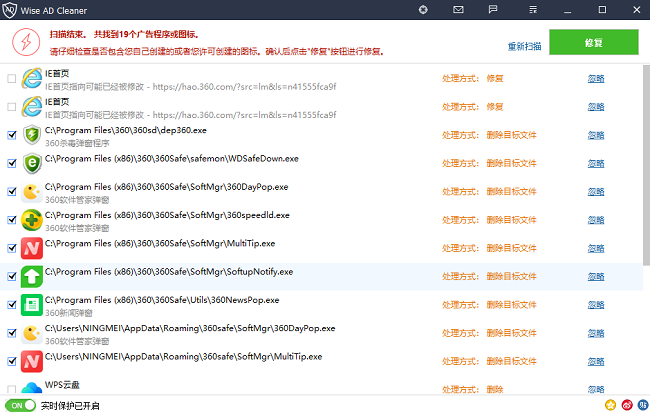The width and height of the screenshot is (650, 416).
Task: Click the Weibo share icon at bottom right
Action: pyautogui.click(x=625, y=406)
